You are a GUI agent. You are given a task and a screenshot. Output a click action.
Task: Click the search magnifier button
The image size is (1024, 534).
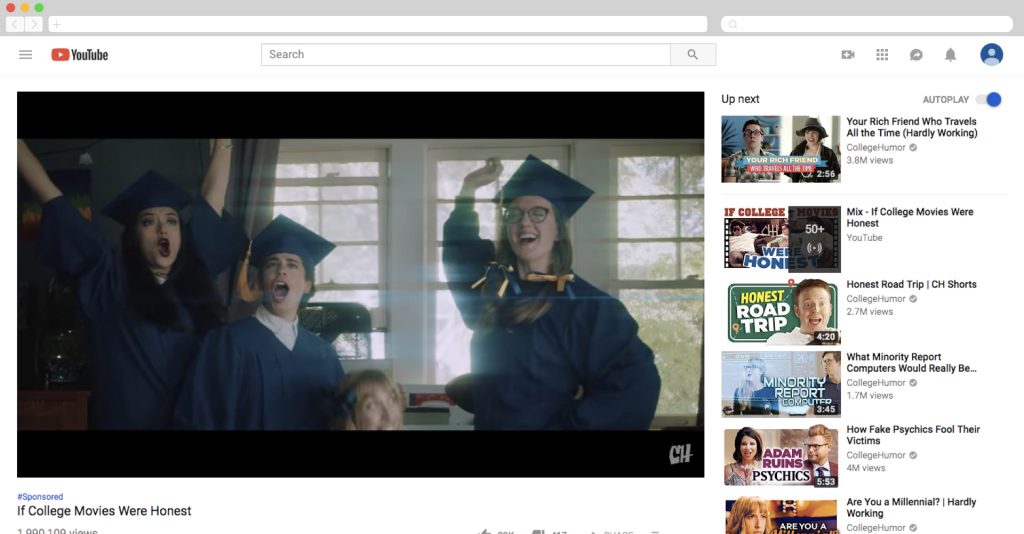pyautogui.click(x=693, y=55)
